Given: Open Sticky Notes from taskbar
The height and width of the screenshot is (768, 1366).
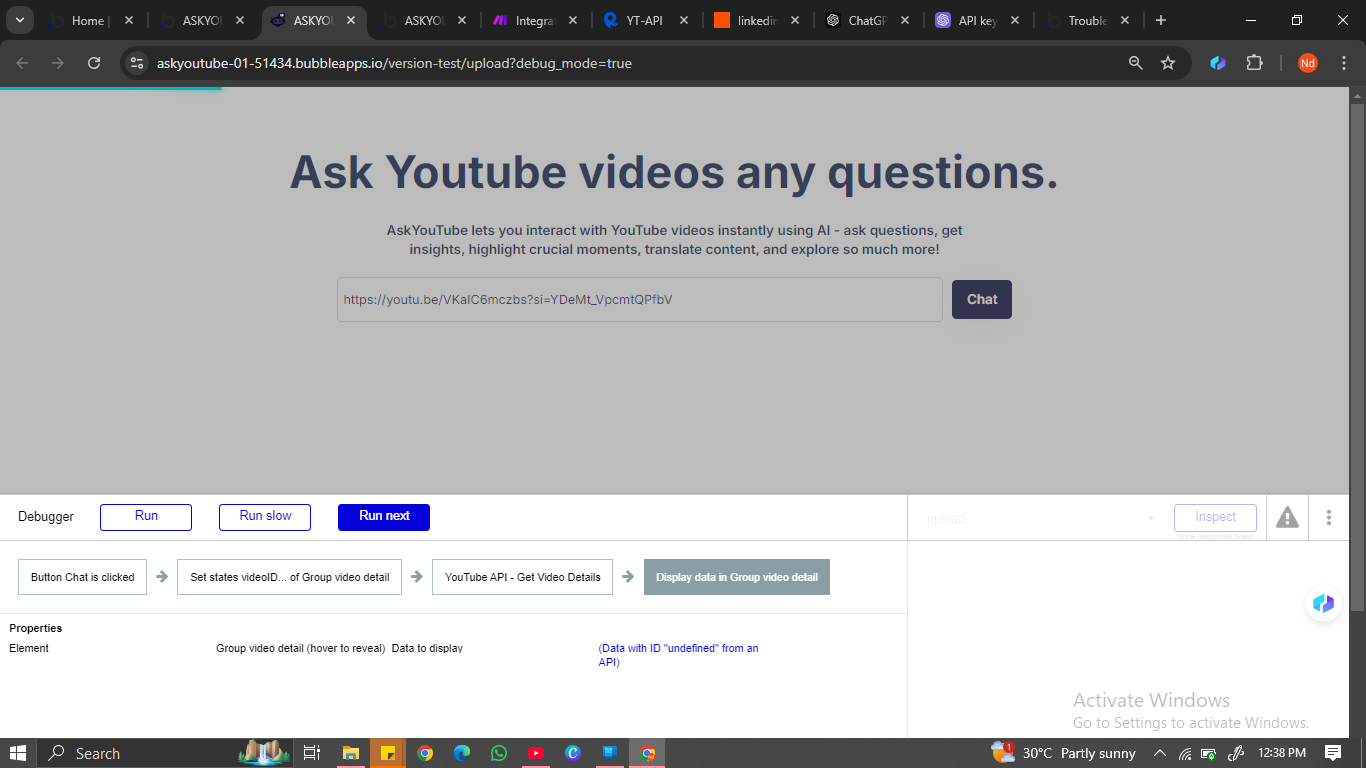Looking at the screenshot, I should point(386,753).
